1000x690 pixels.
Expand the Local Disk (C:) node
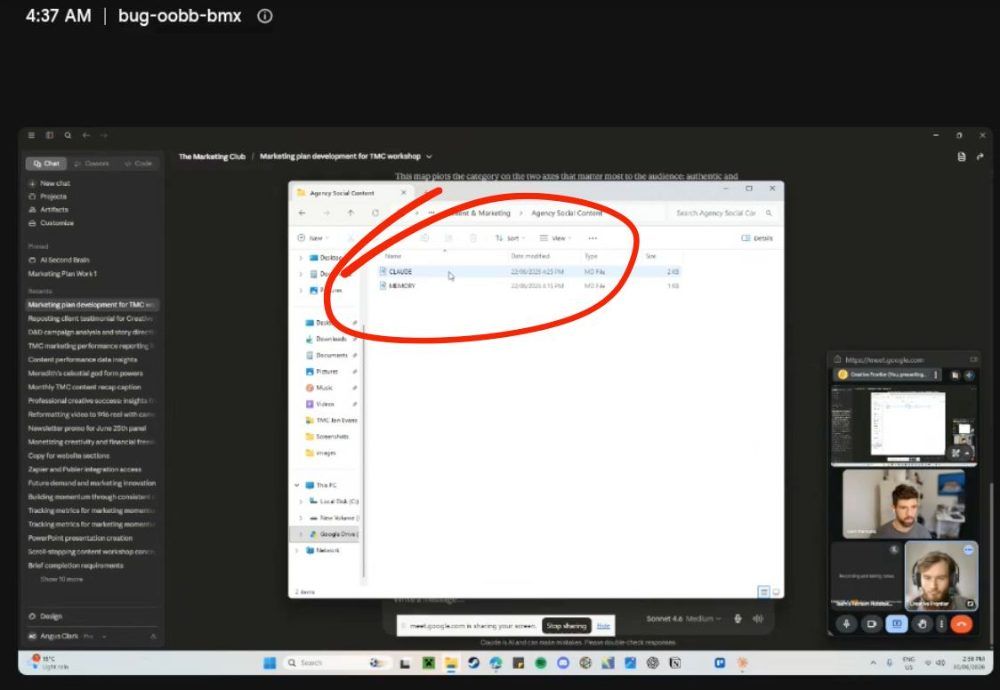click(301, 501)
